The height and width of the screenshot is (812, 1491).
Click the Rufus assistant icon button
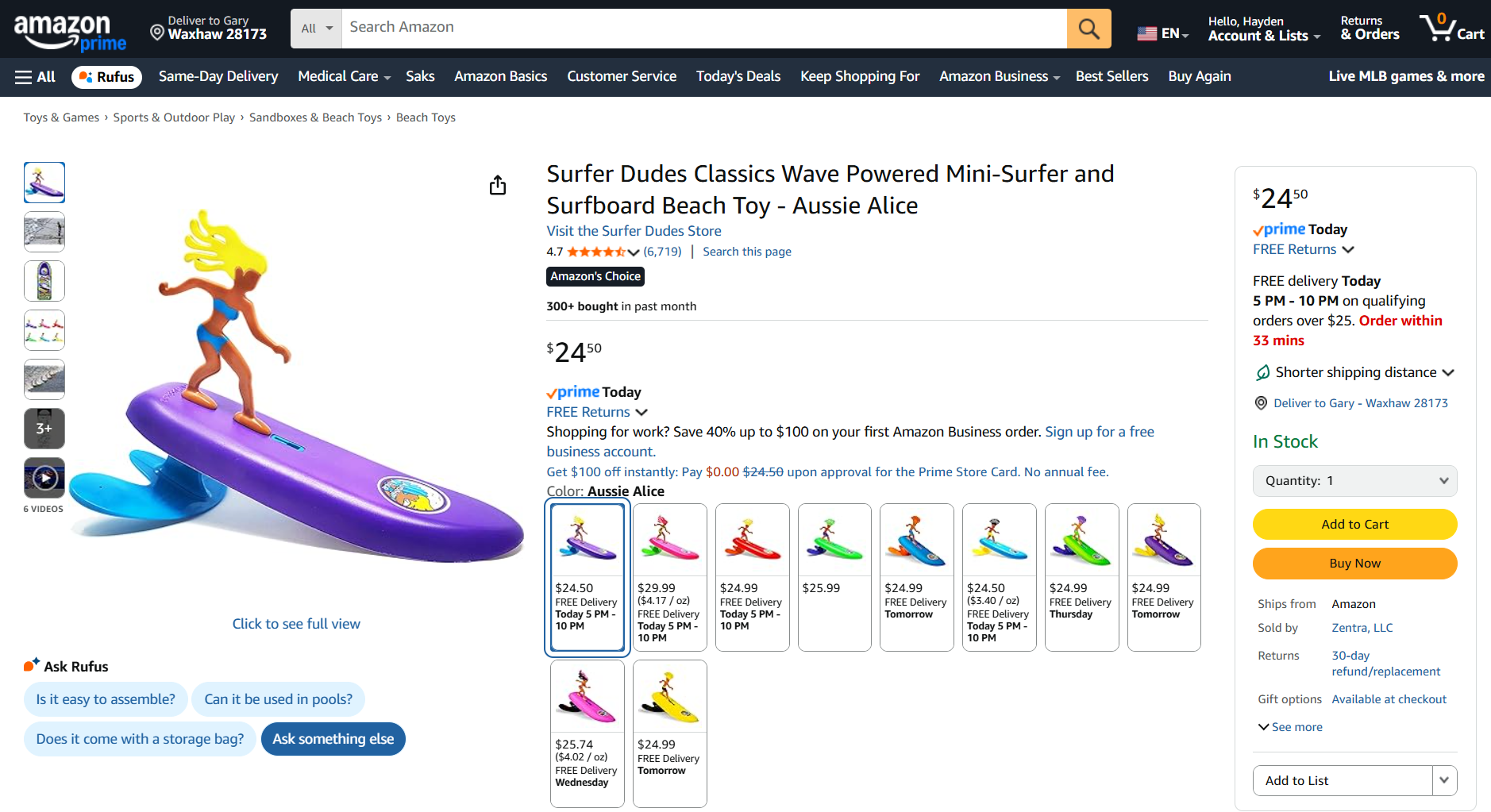[106, 77]
